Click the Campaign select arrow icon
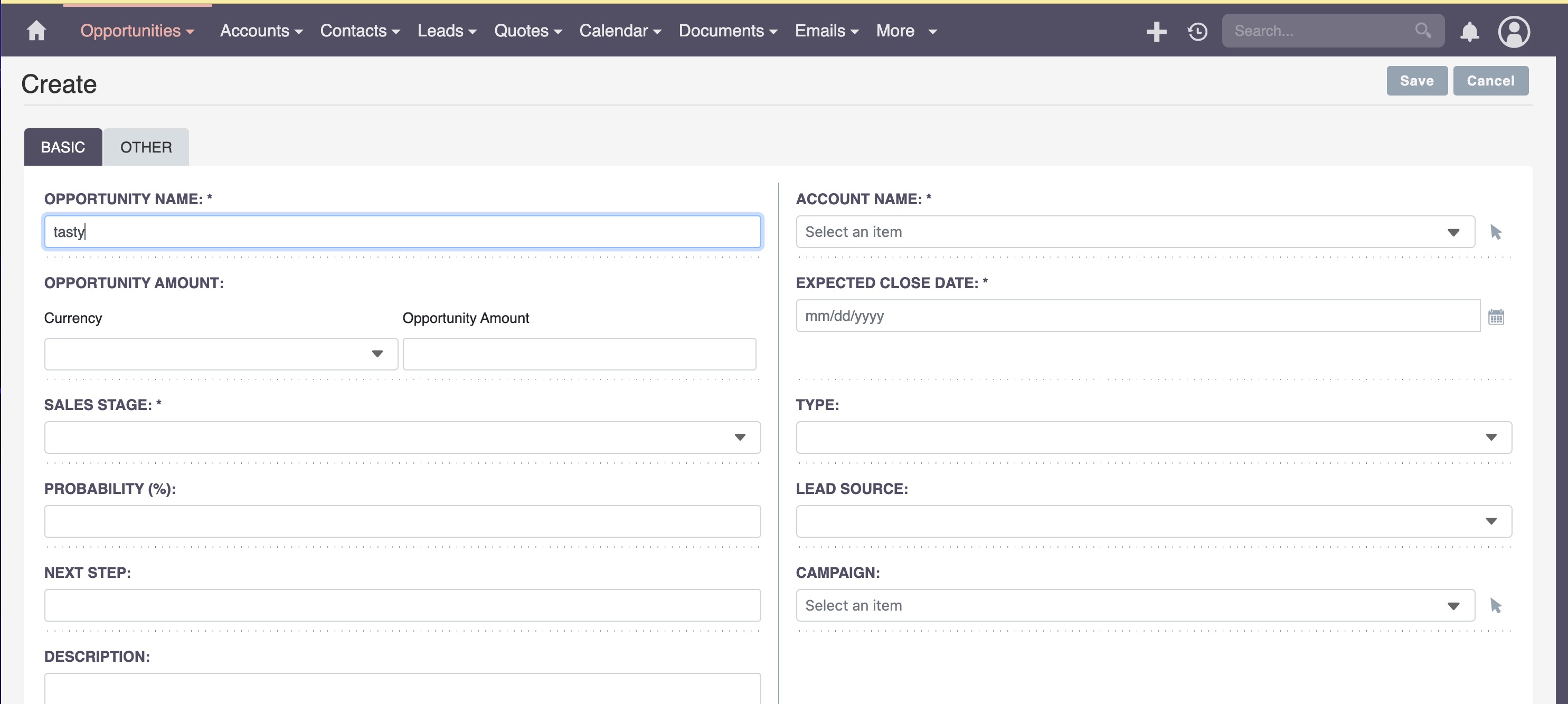 pos(1496,605)
